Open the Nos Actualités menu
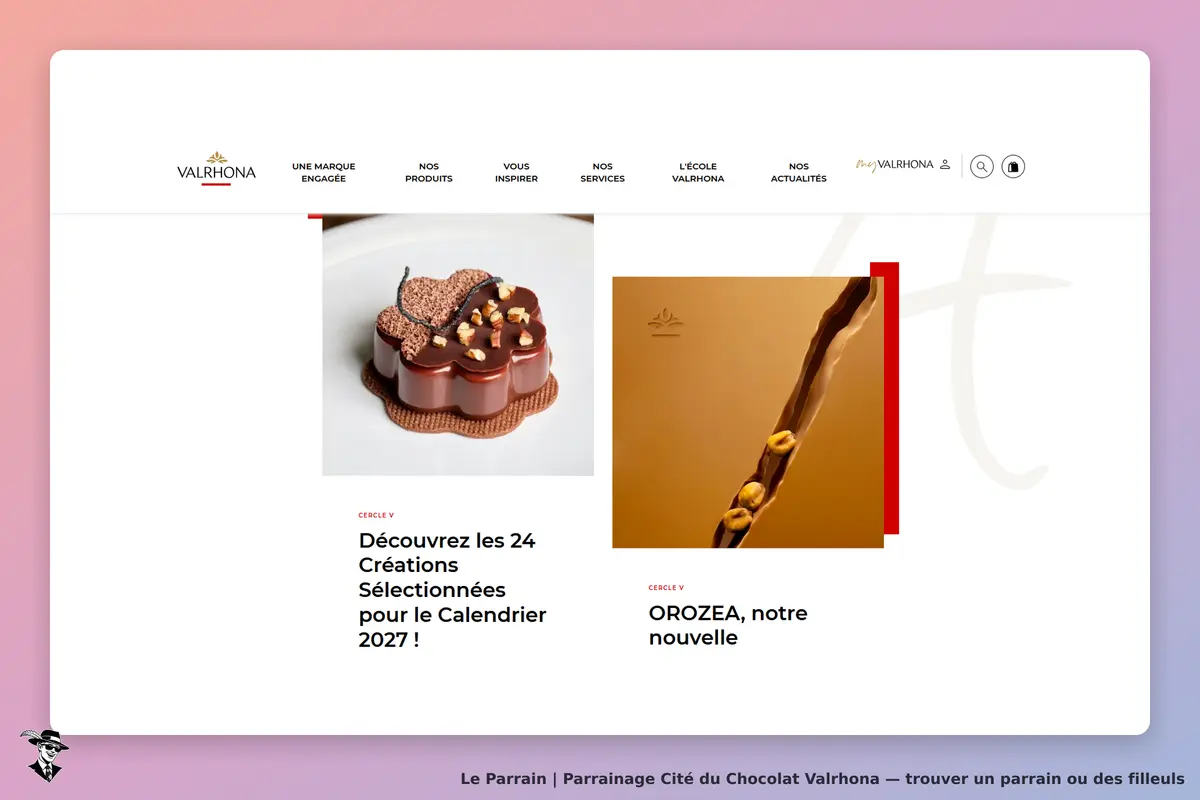Image resolution: width=1200 pixels, height=800 pixels. coord(799,172)
